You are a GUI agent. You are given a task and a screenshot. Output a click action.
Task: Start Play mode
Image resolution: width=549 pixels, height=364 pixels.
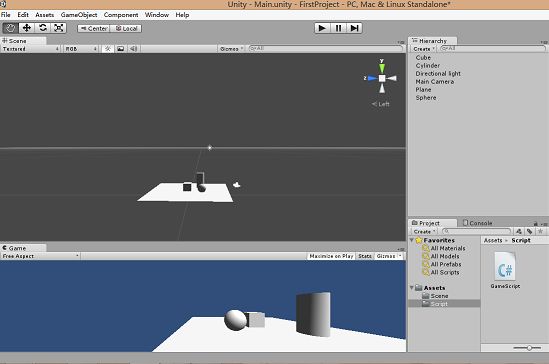click(322, 28)
